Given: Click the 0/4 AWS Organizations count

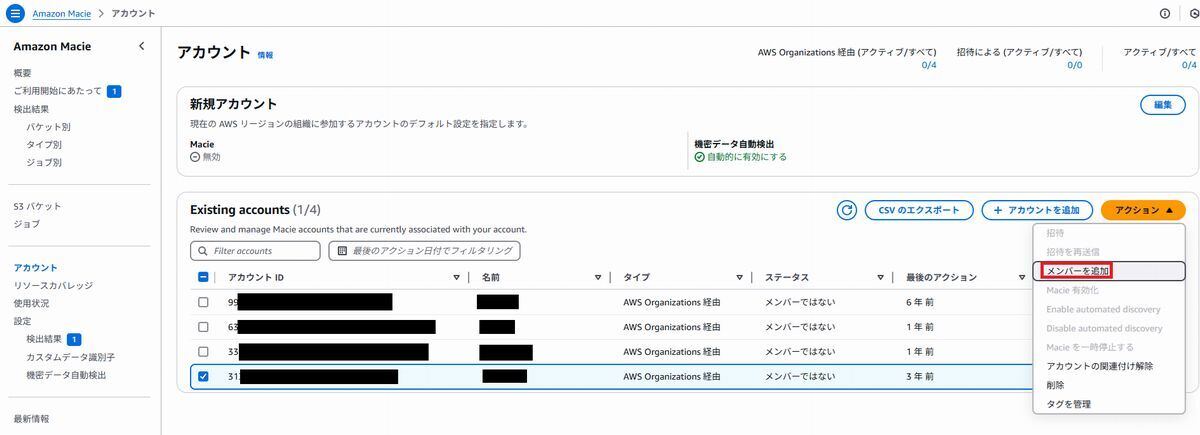Looking at the screenshot, I should tap(929, 65).
